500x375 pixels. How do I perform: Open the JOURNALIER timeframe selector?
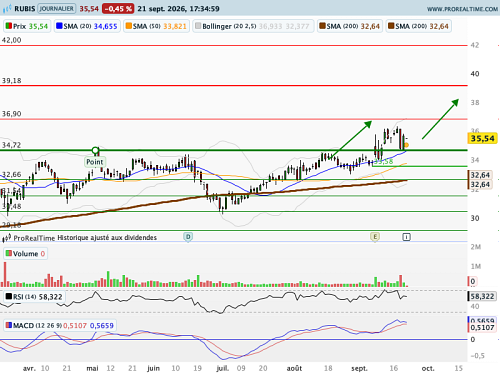point(56,9)
